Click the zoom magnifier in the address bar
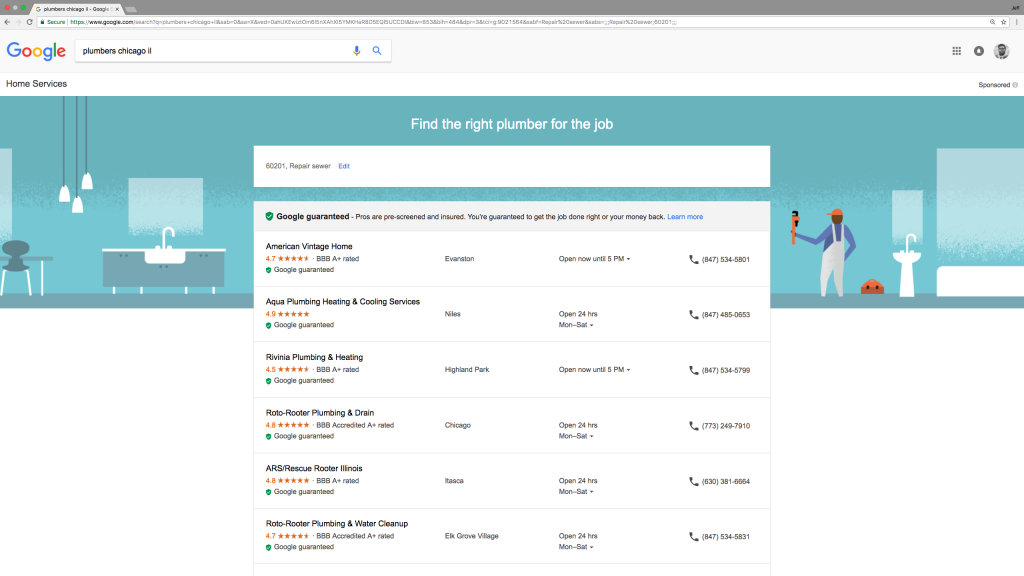The width and height of the screenshot is (1024, 576). click(x=993, y=22)
